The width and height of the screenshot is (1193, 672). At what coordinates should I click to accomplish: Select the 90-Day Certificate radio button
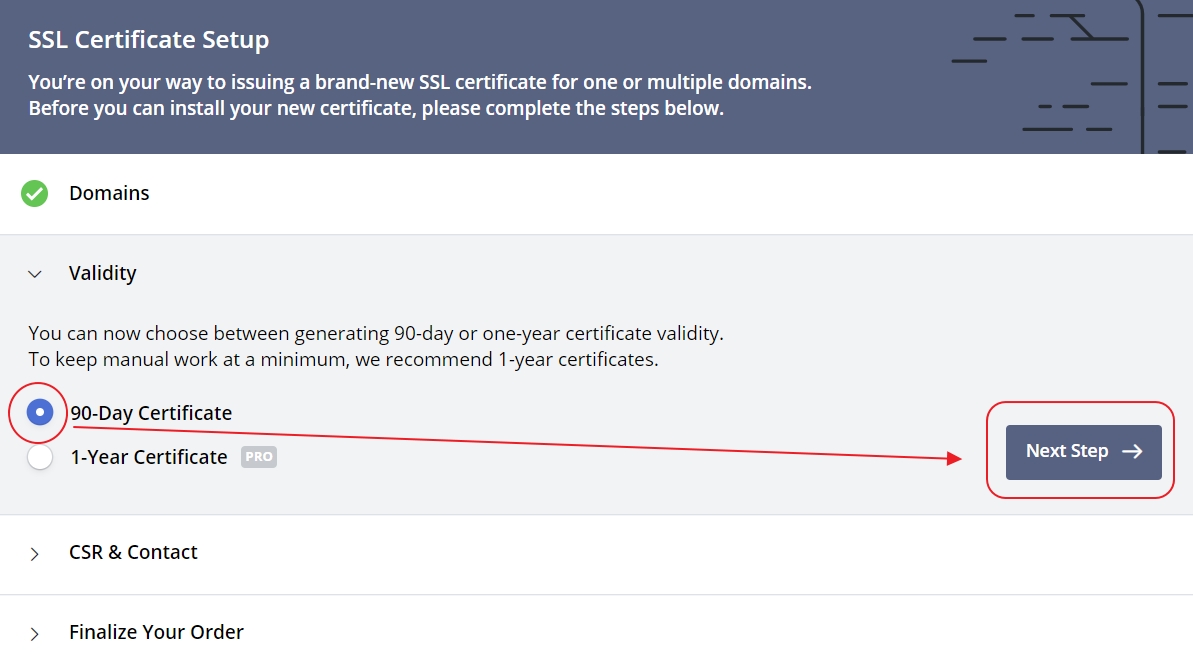click(x=40, y=412)
